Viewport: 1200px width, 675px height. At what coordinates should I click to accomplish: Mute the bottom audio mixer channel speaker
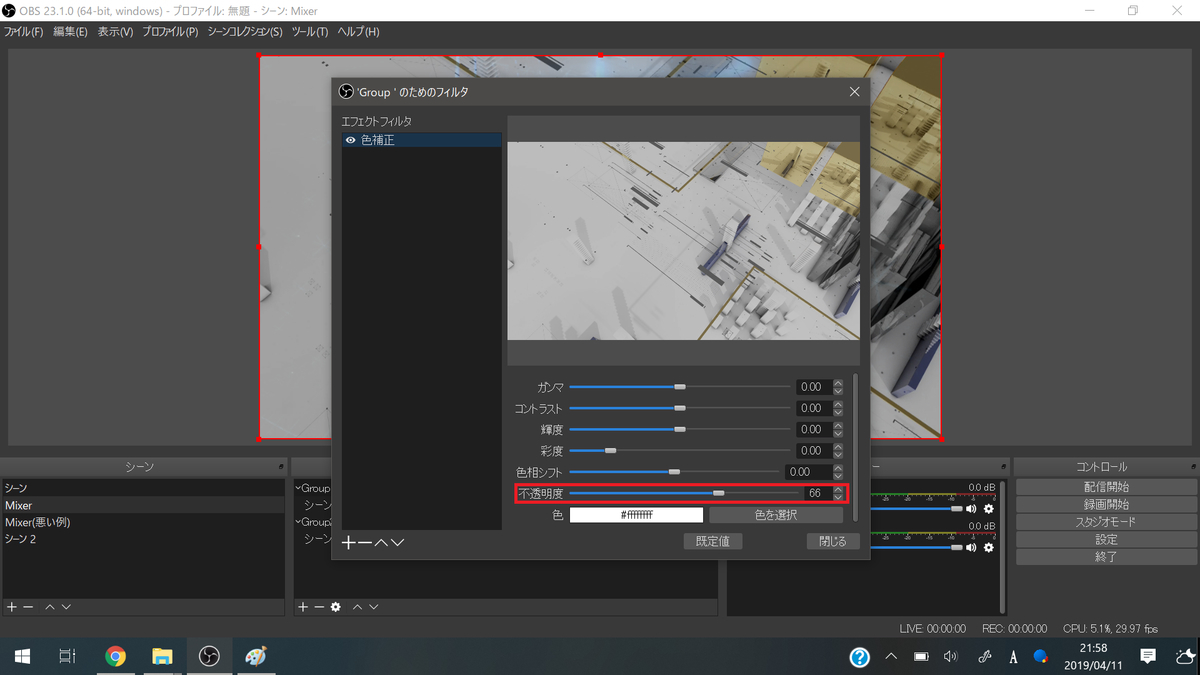point(971,547)
